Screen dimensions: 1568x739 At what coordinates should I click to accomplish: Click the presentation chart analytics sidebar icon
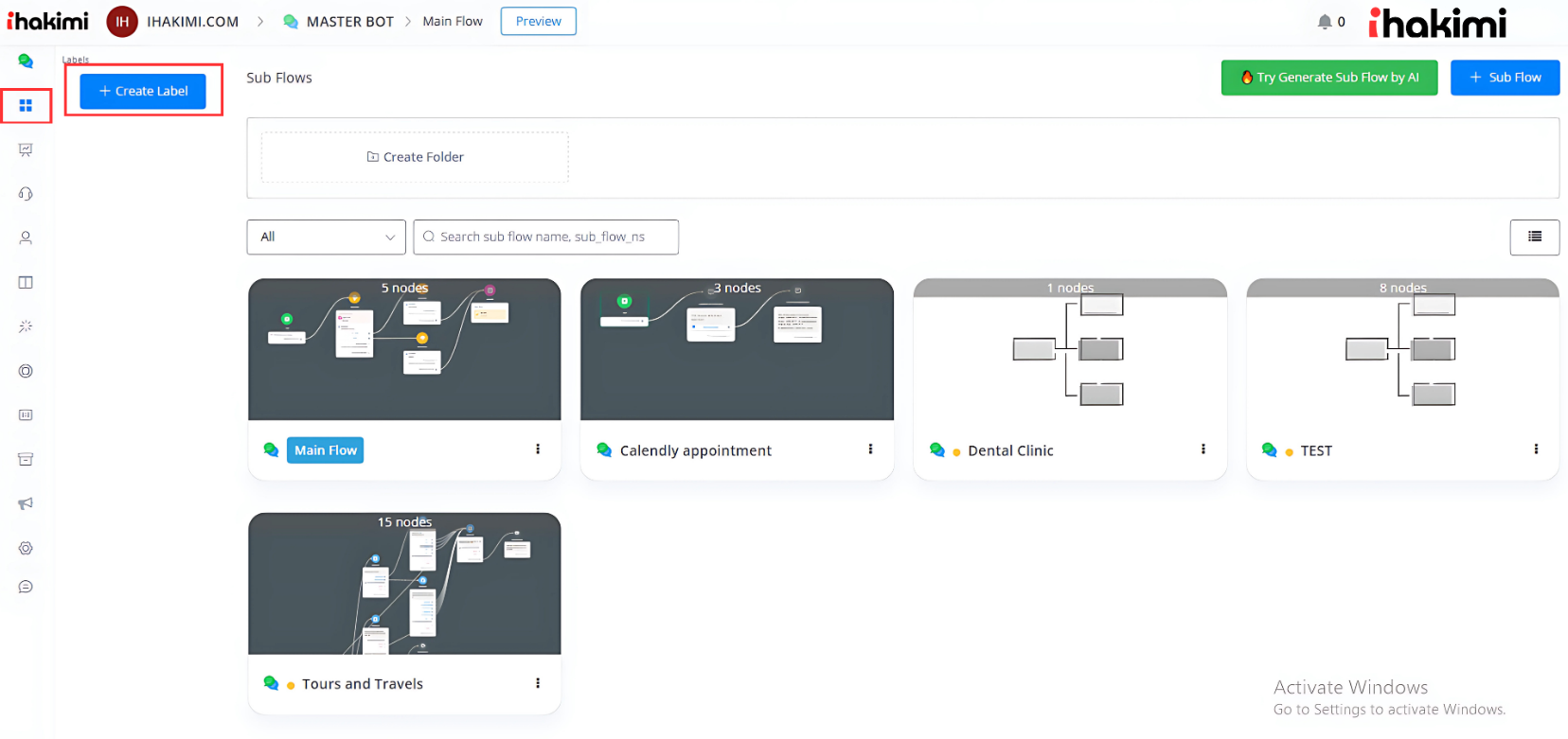(x=26, y=150)
